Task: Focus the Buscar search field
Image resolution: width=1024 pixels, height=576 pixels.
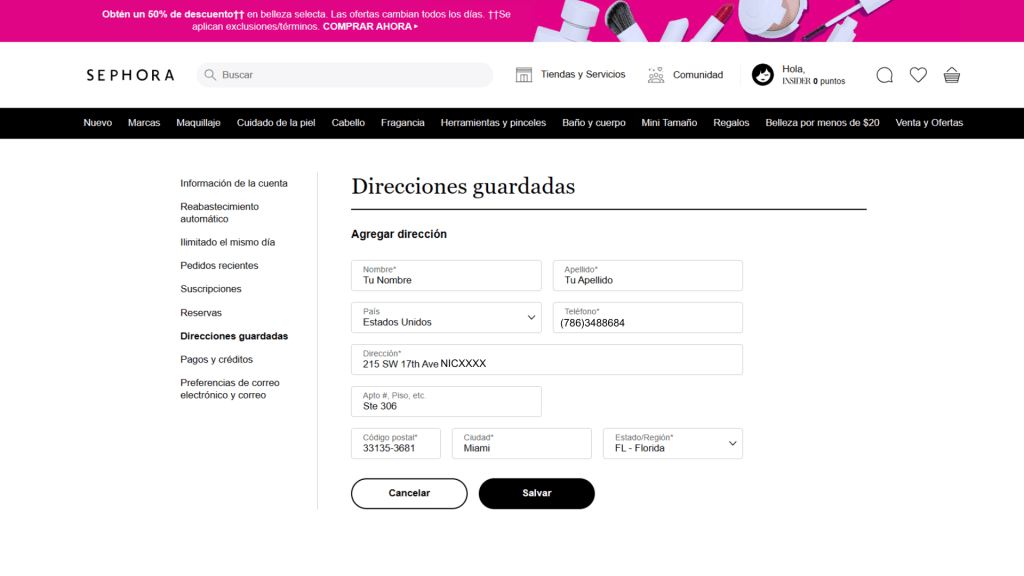Action: (345, 74)
